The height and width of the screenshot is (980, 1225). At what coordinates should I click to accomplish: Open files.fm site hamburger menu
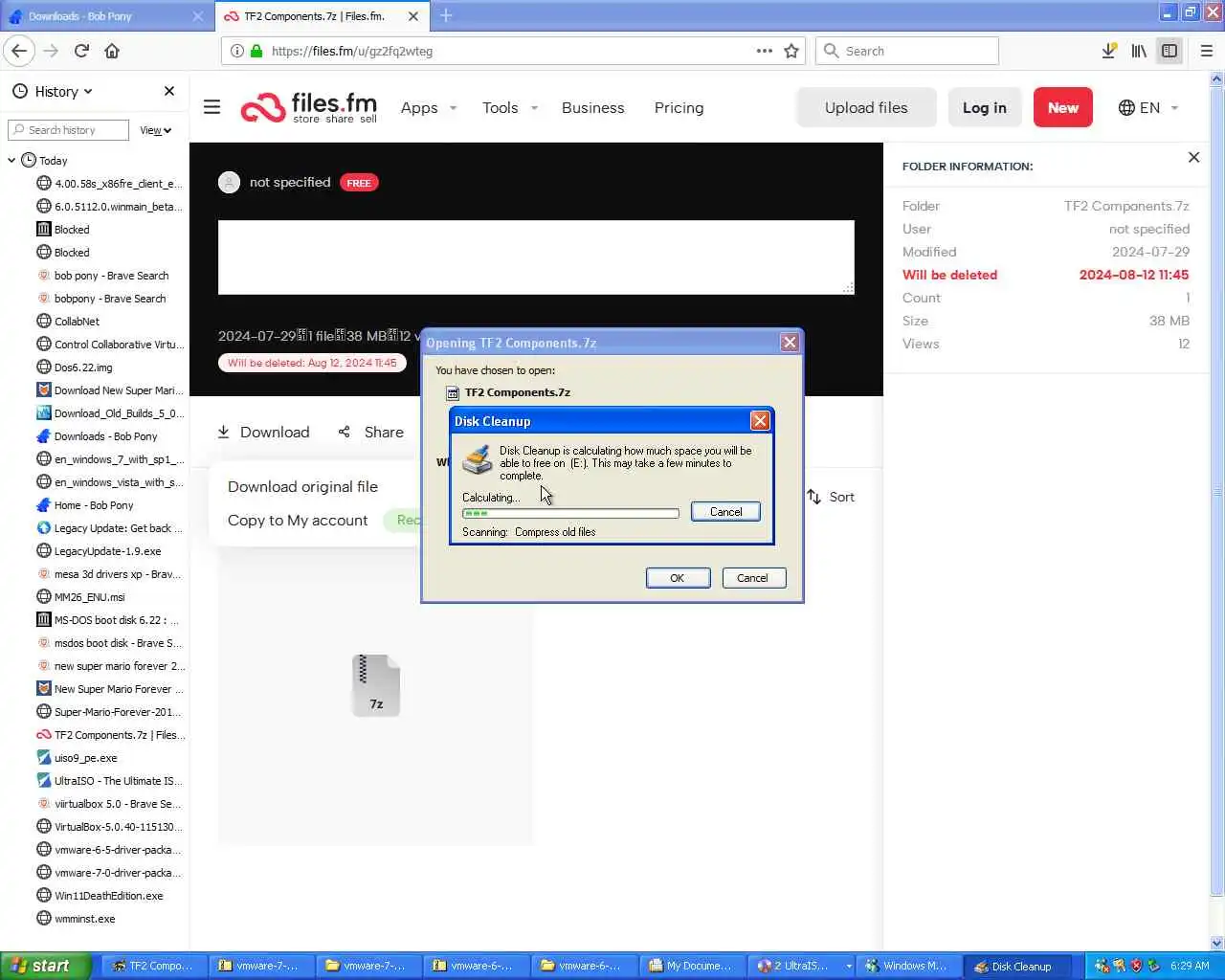pyautogui.click(x=212, y=107)
